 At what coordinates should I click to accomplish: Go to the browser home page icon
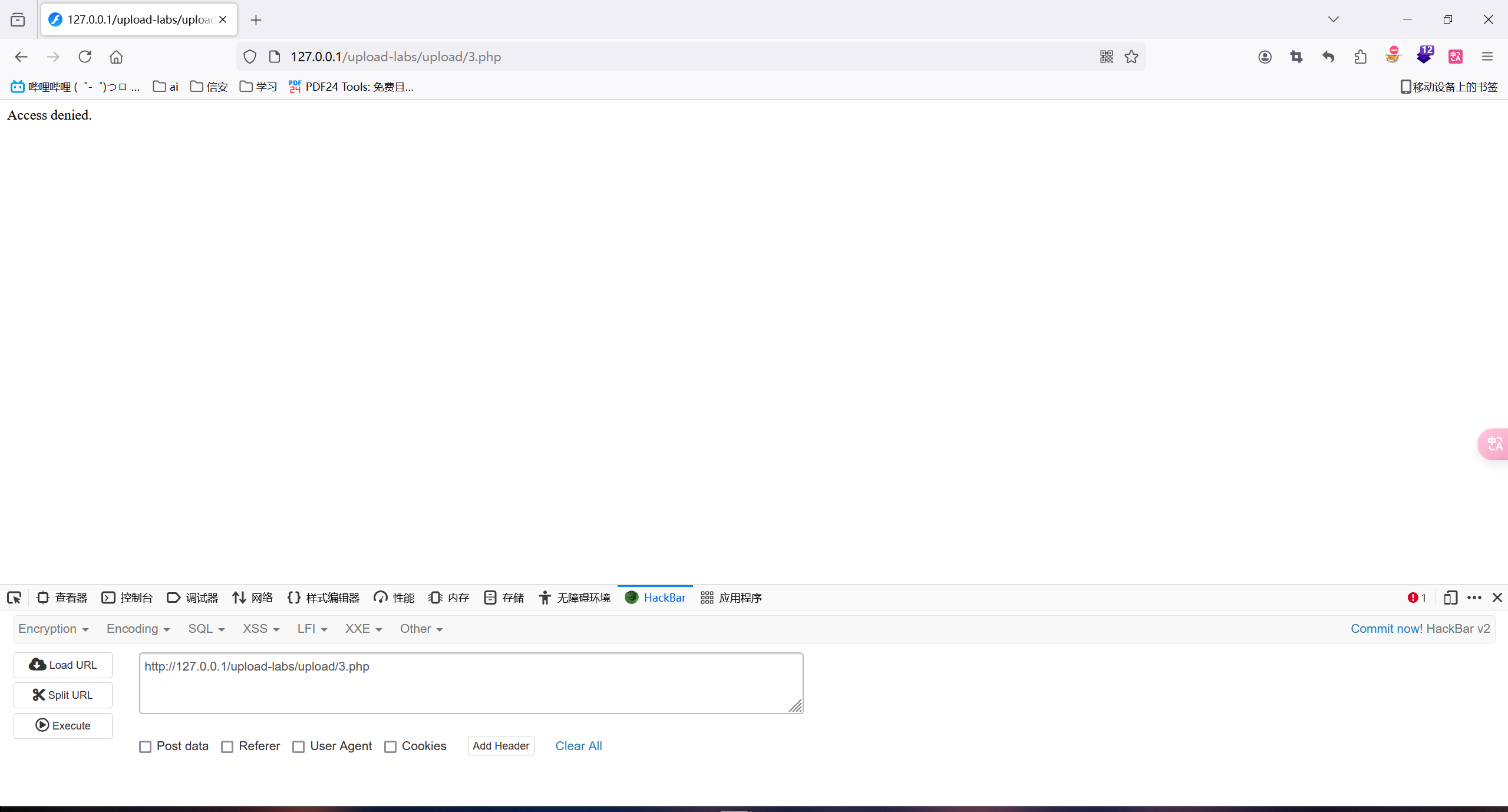(116, 57)
